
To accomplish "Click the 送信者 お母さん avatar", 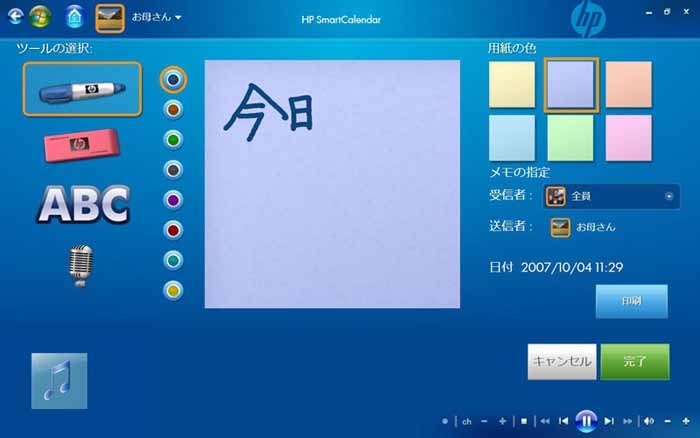I will (x=560, y=227).
